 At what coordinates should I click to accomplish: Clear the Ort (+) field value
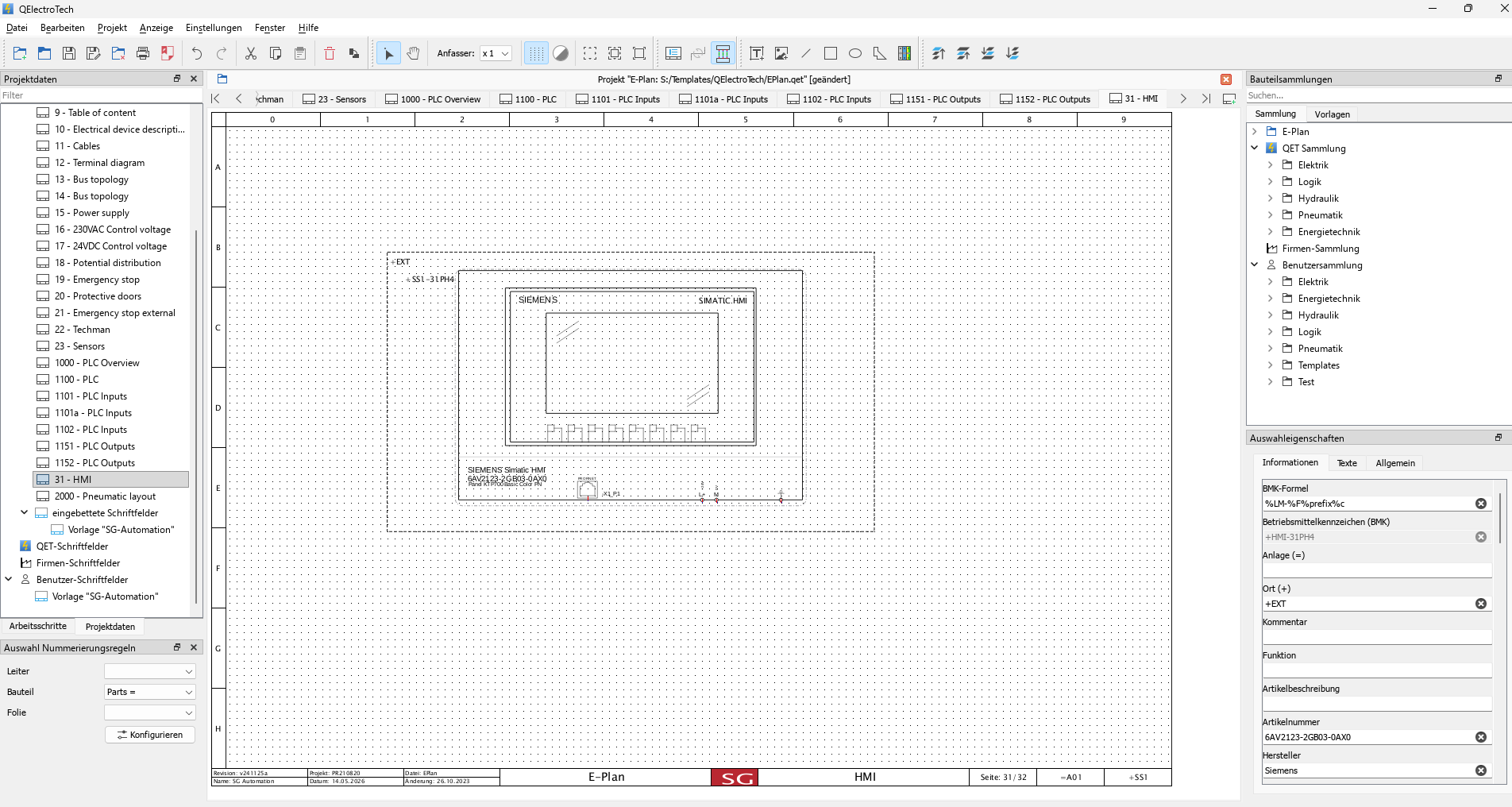tap(1481, 604)
